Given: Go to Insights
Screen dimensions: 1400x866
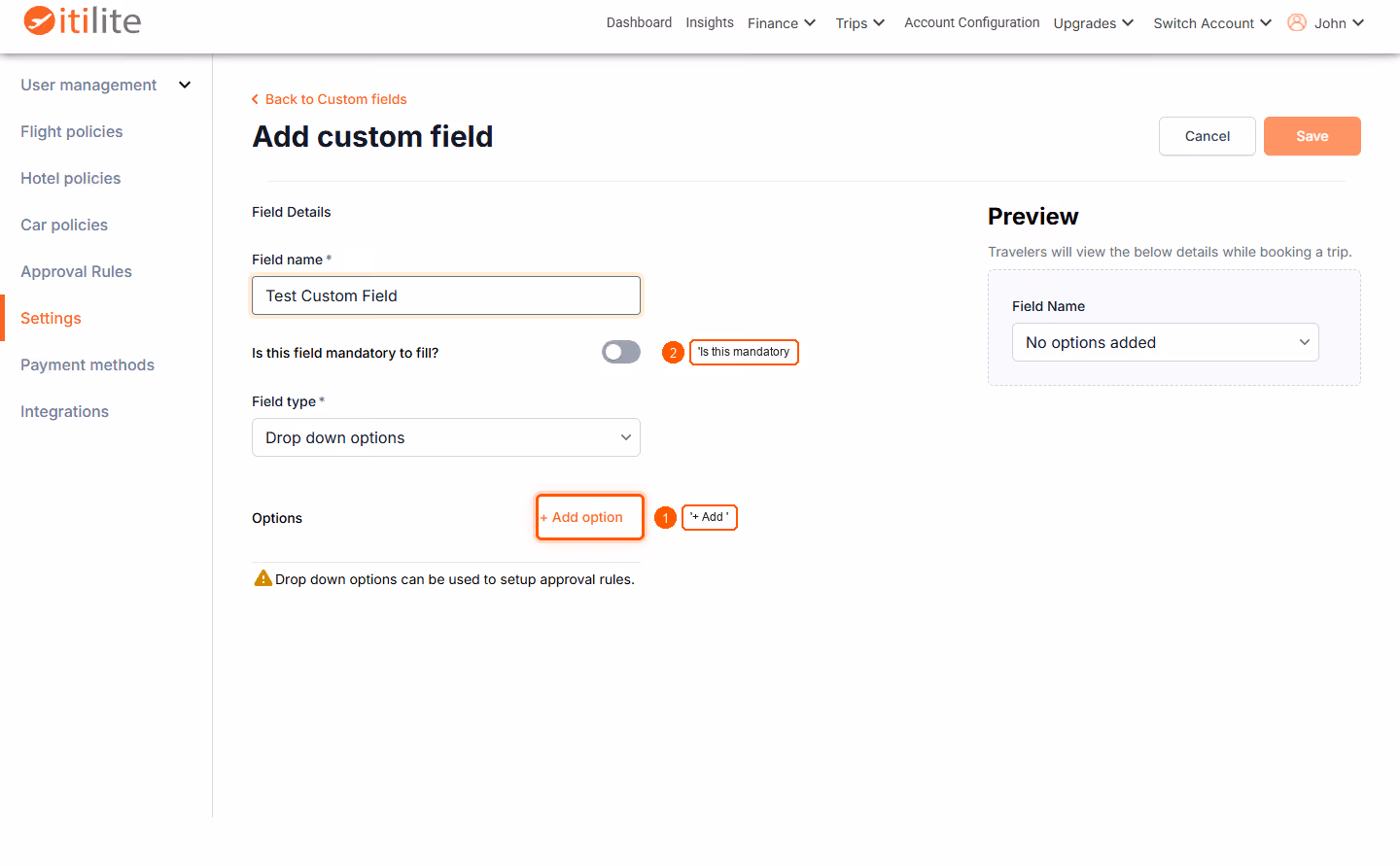Looking at the screenshot, I should [710, 22].
